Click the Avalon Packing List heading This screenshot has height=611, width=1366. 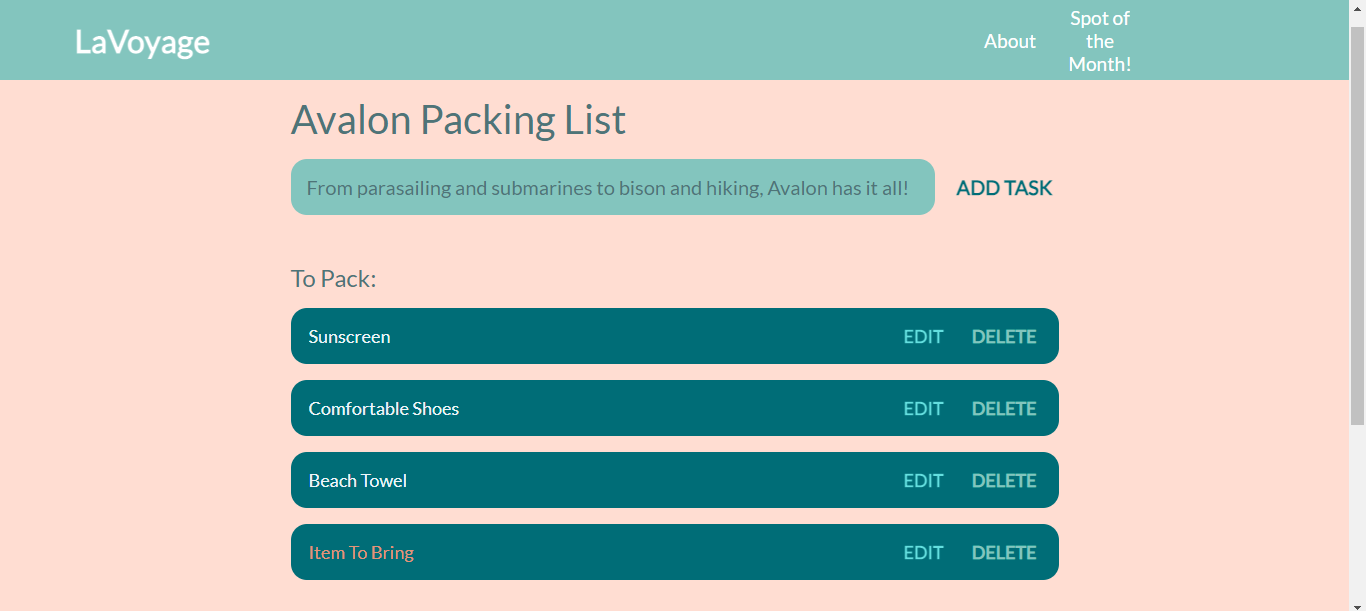pyautogui.click(x=458, y=120)
